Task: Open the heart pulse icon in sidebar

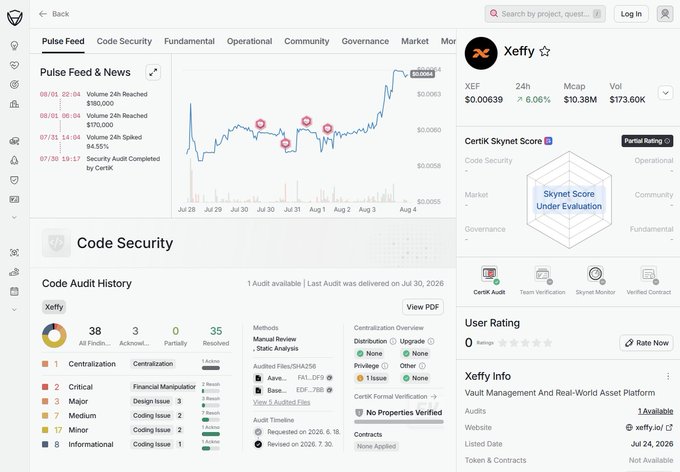Action: (14, 65)
